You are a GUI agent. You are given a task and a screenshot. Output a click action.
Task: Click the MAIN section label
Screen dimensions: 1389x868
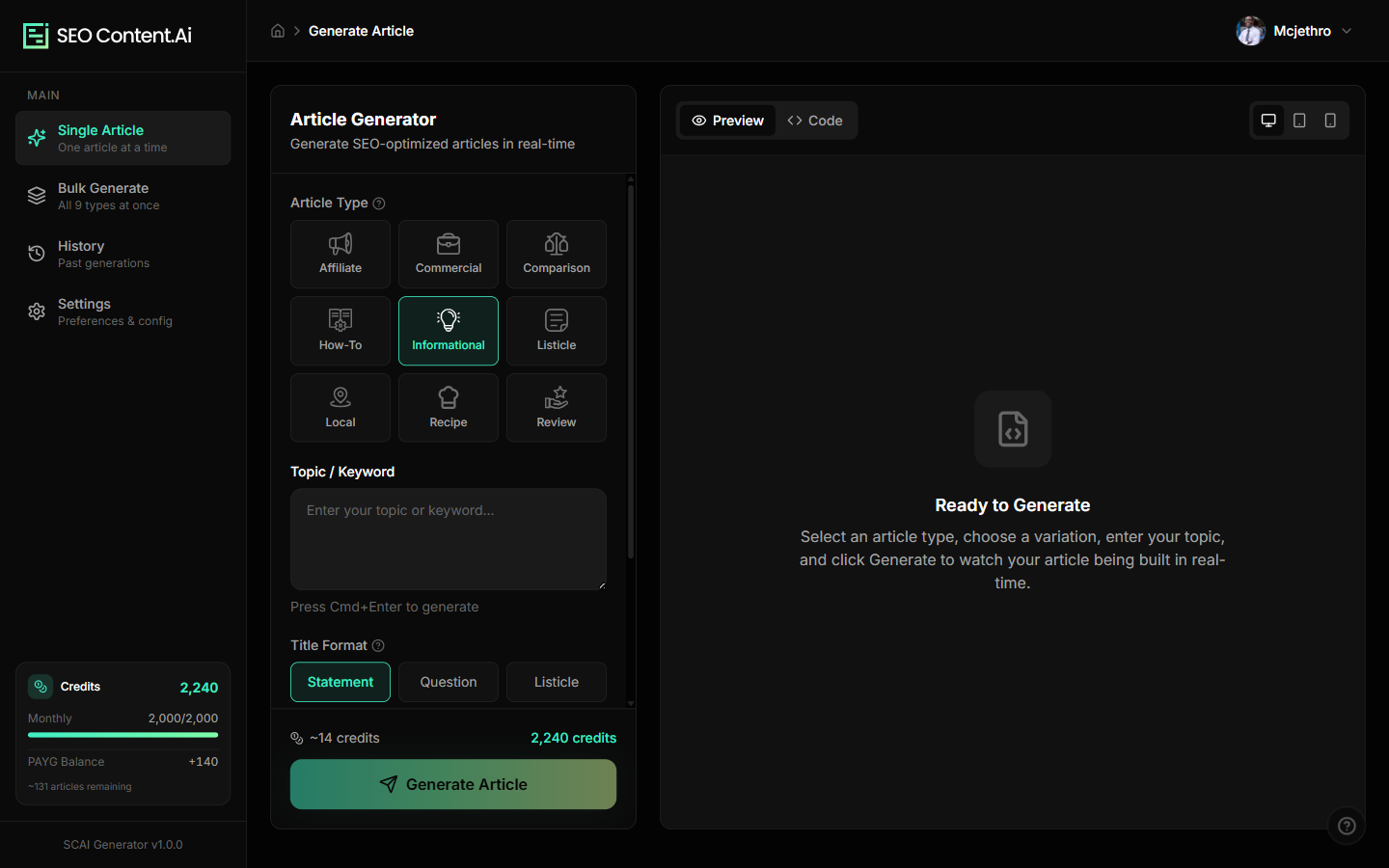[43, 95]
